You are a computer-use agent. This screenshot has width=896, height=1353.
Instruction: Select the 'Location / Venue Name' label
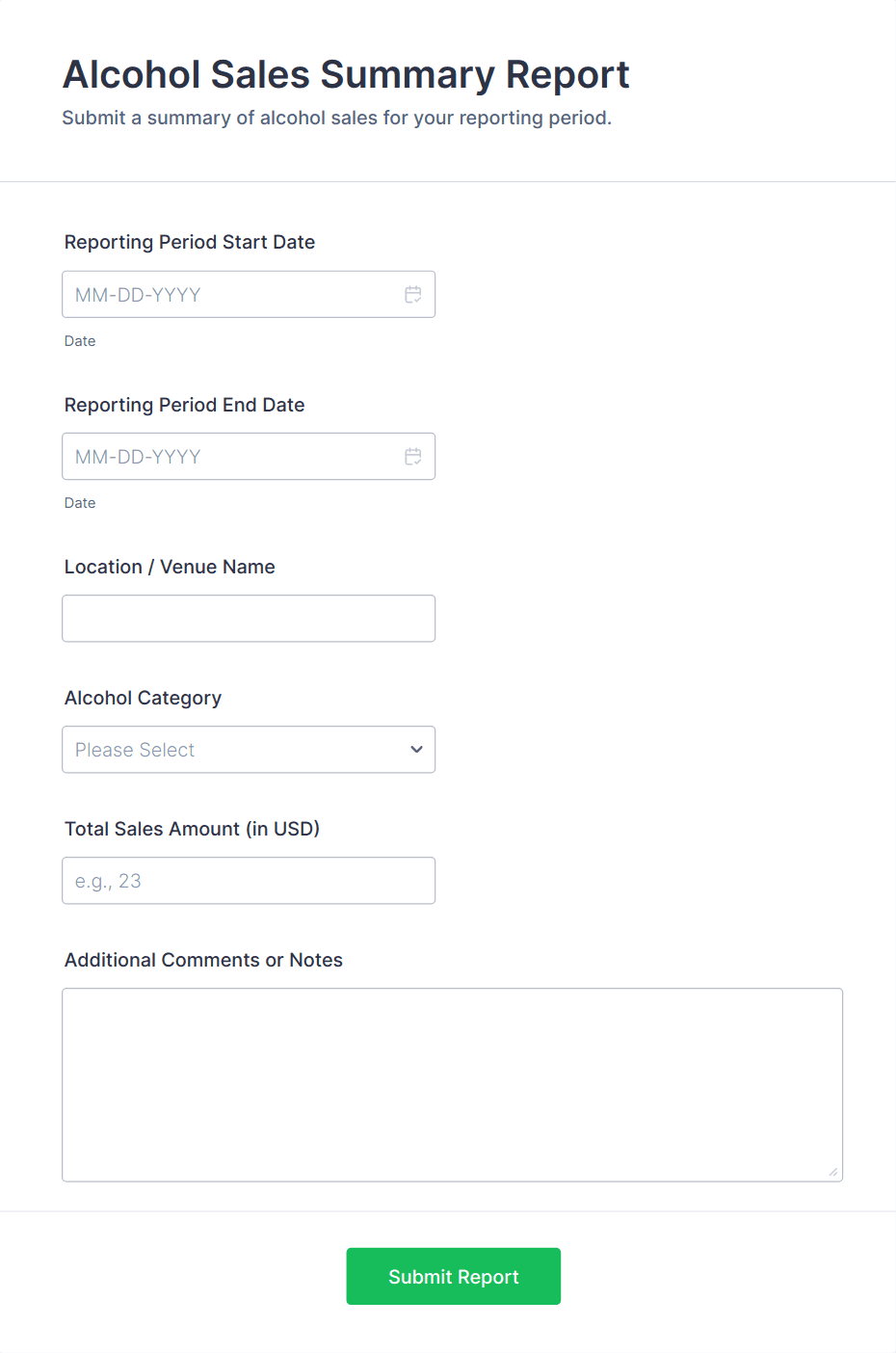click(x=170, y=567)
